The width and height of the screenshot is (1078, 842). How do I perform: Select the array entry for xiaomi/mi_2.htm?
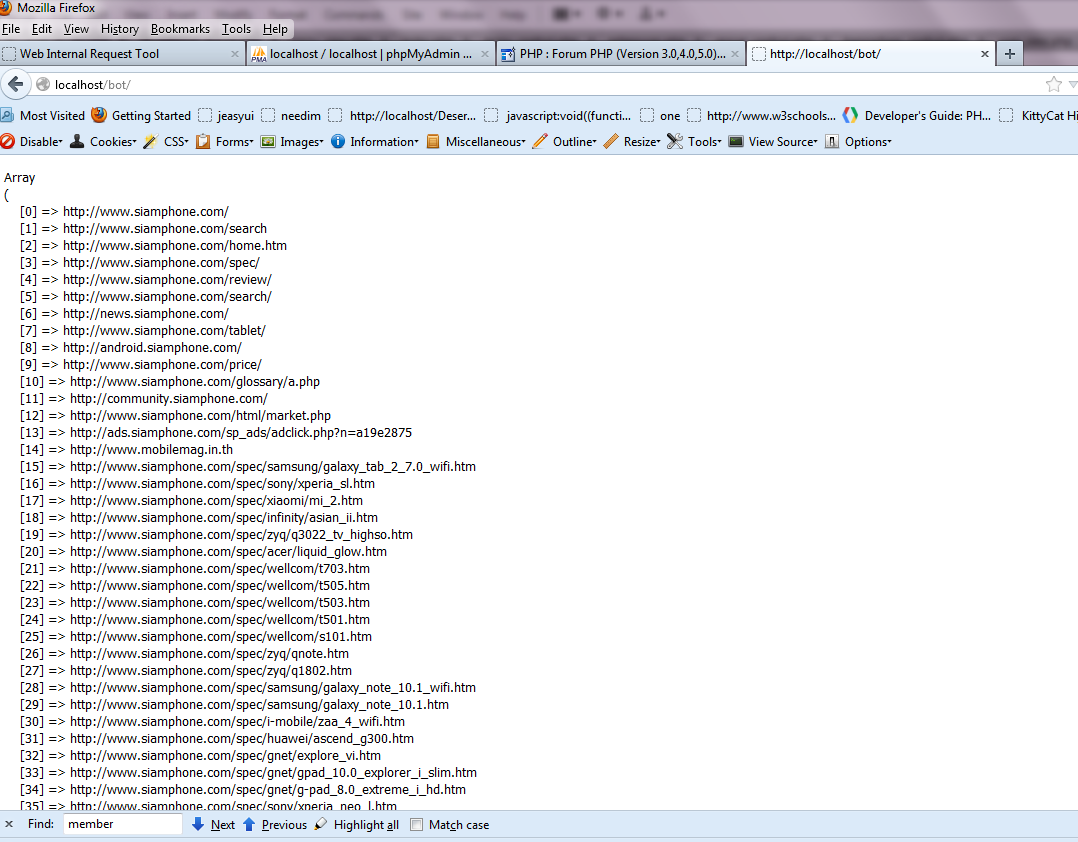pyautogui.click(x=192, y=500)
